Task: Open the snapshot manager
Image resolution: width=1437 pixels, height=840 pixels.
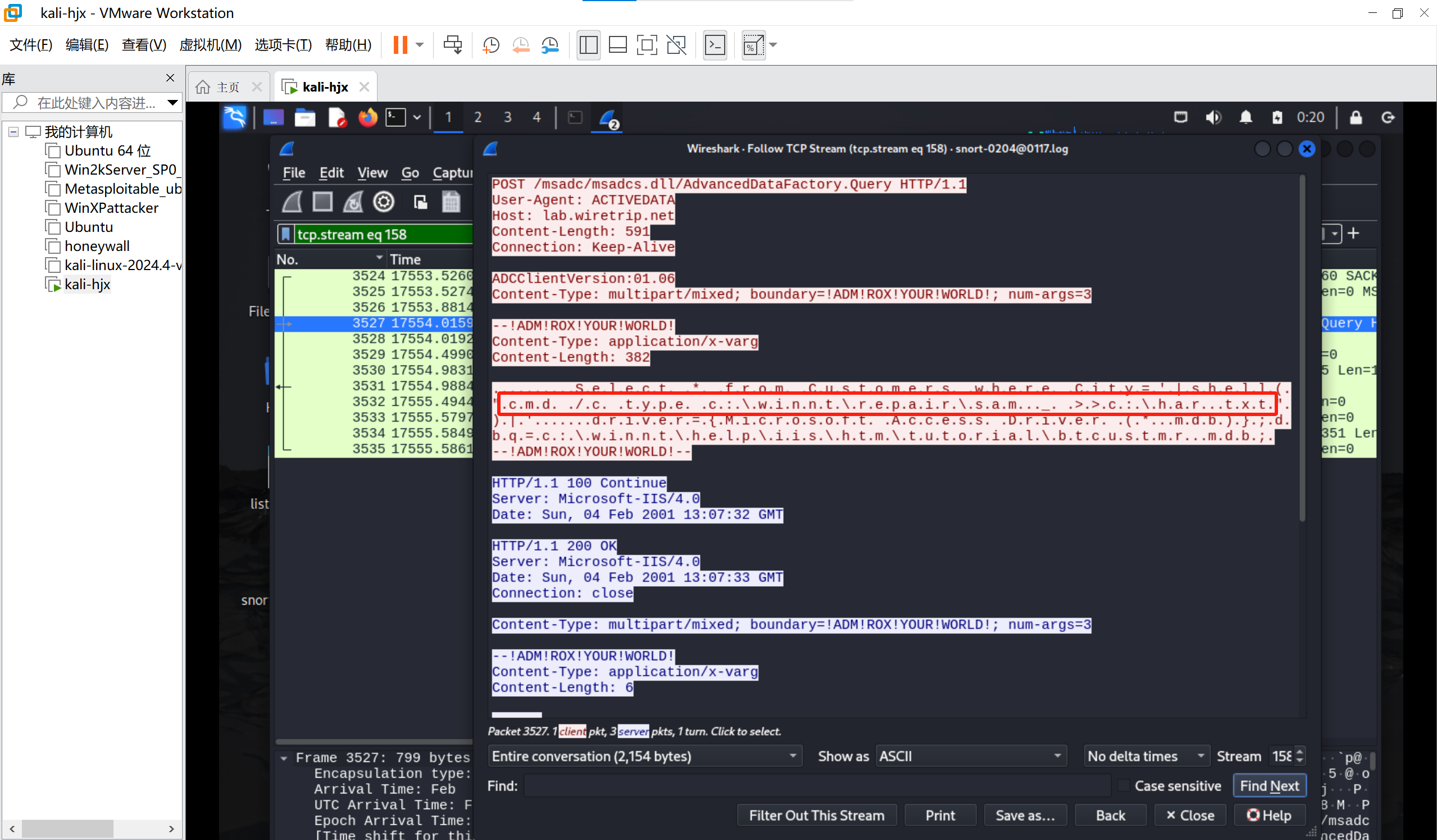Action: coord(551,44)
